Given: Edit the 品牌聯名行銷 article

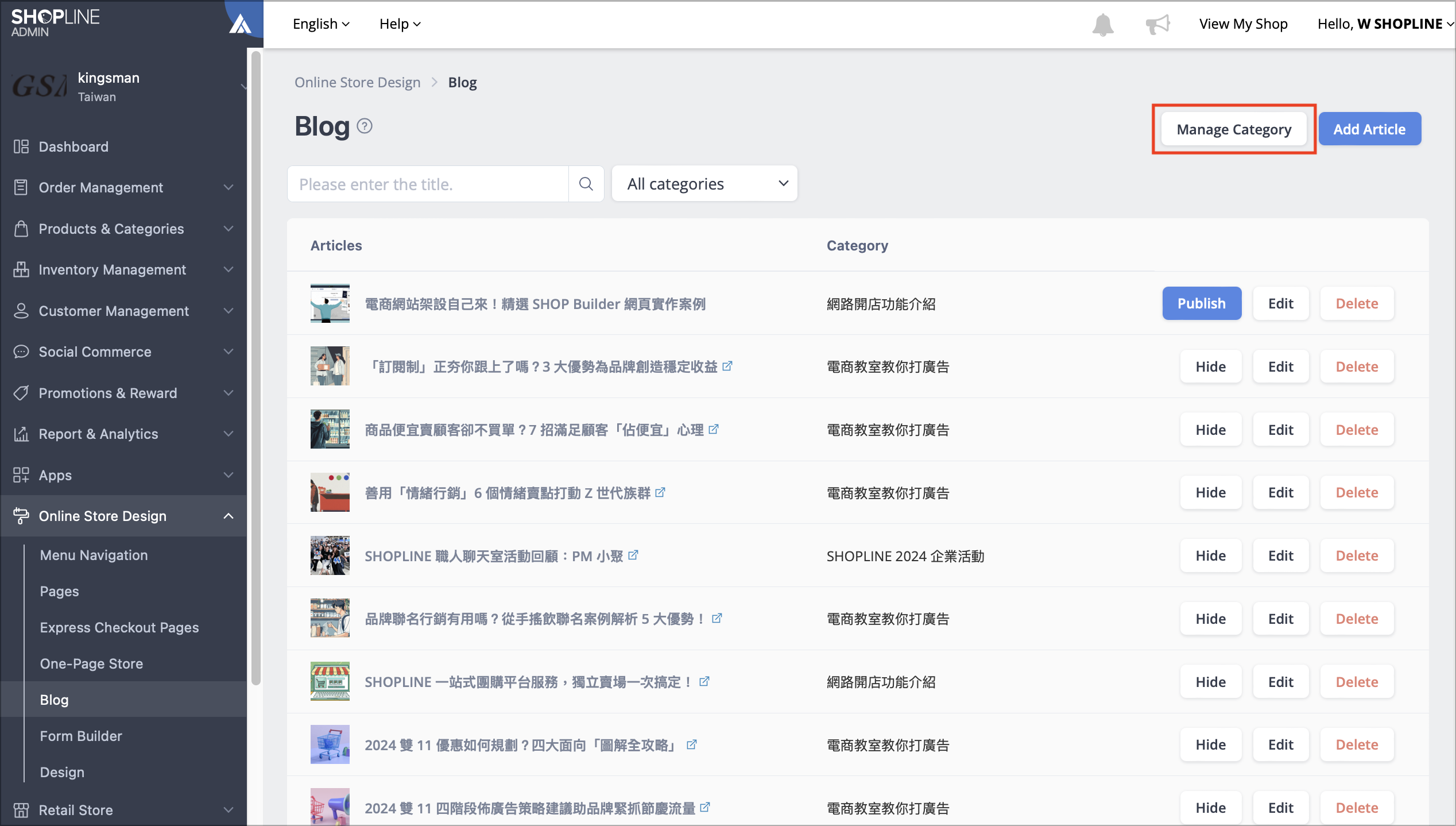Looking at the screenshot, I should pos(1280,619).
